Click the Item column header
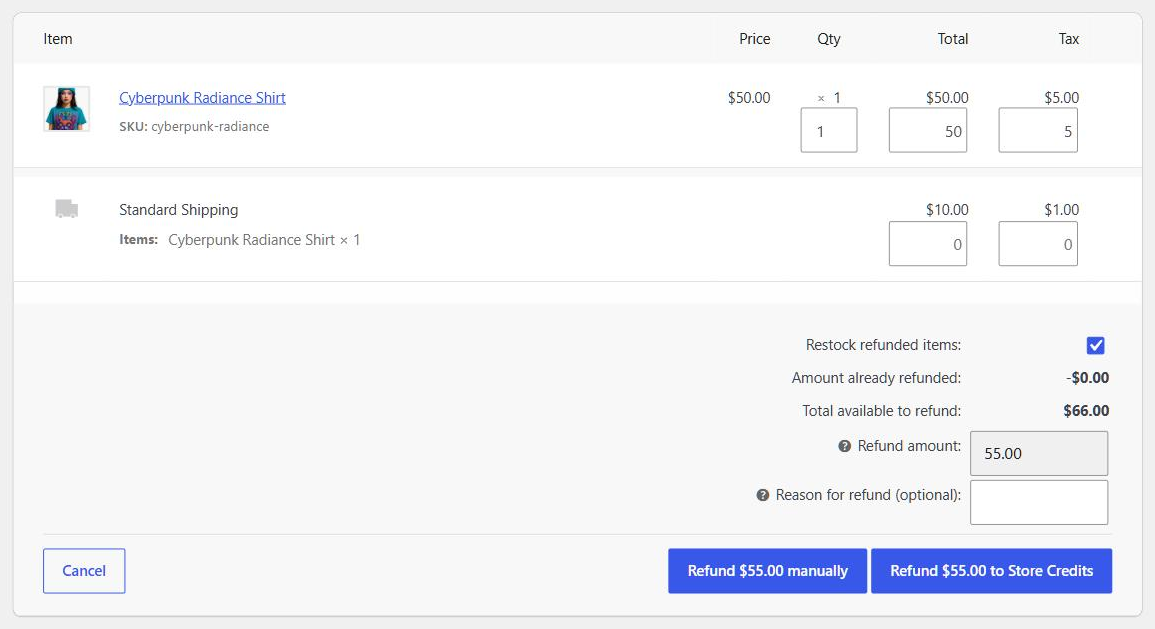This screenshot has width=1155, height=629. tap(57, 39)
